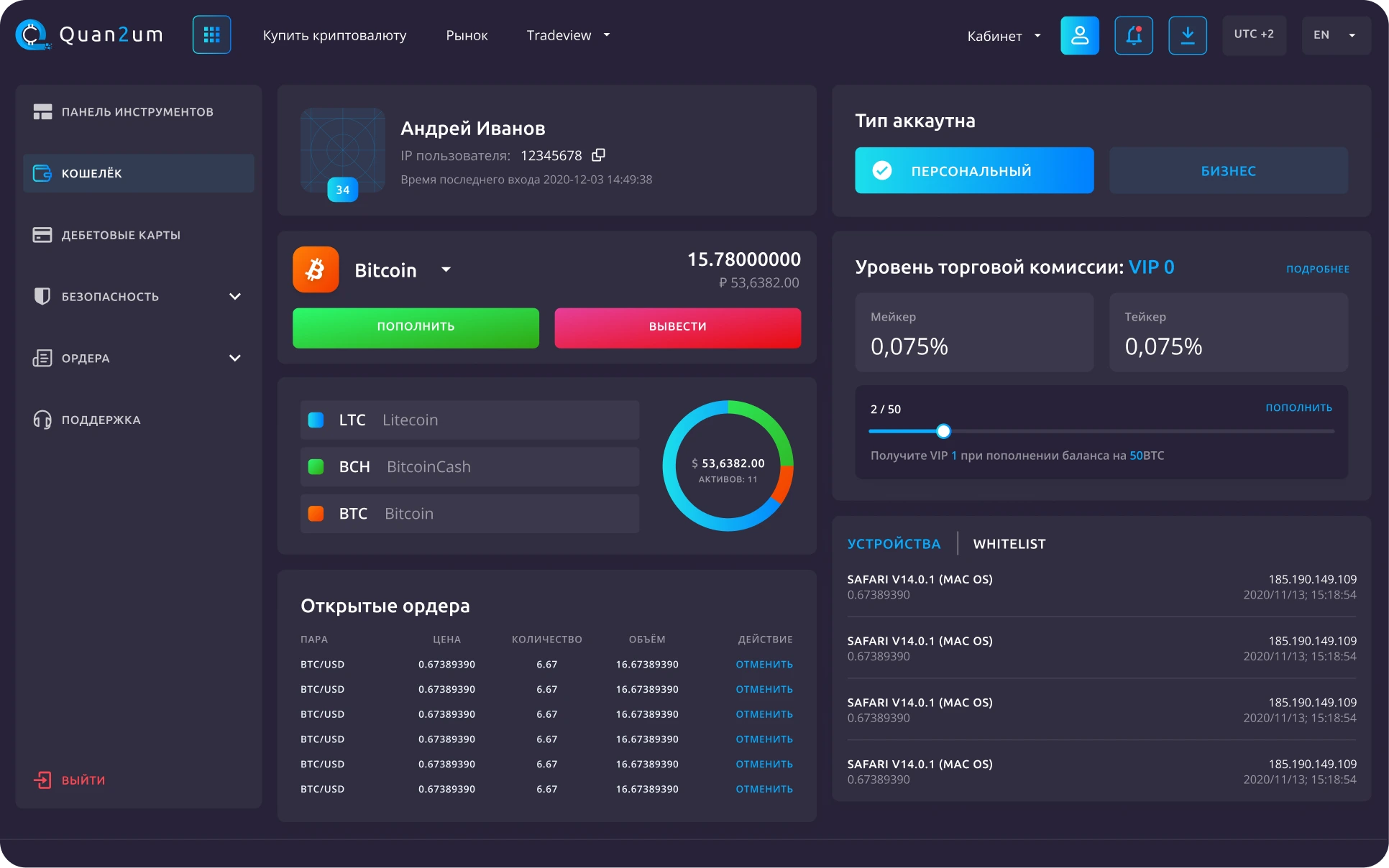Open the user profile icon button
Viewport: 1389px width, 868px height.
click(1079, 35)
